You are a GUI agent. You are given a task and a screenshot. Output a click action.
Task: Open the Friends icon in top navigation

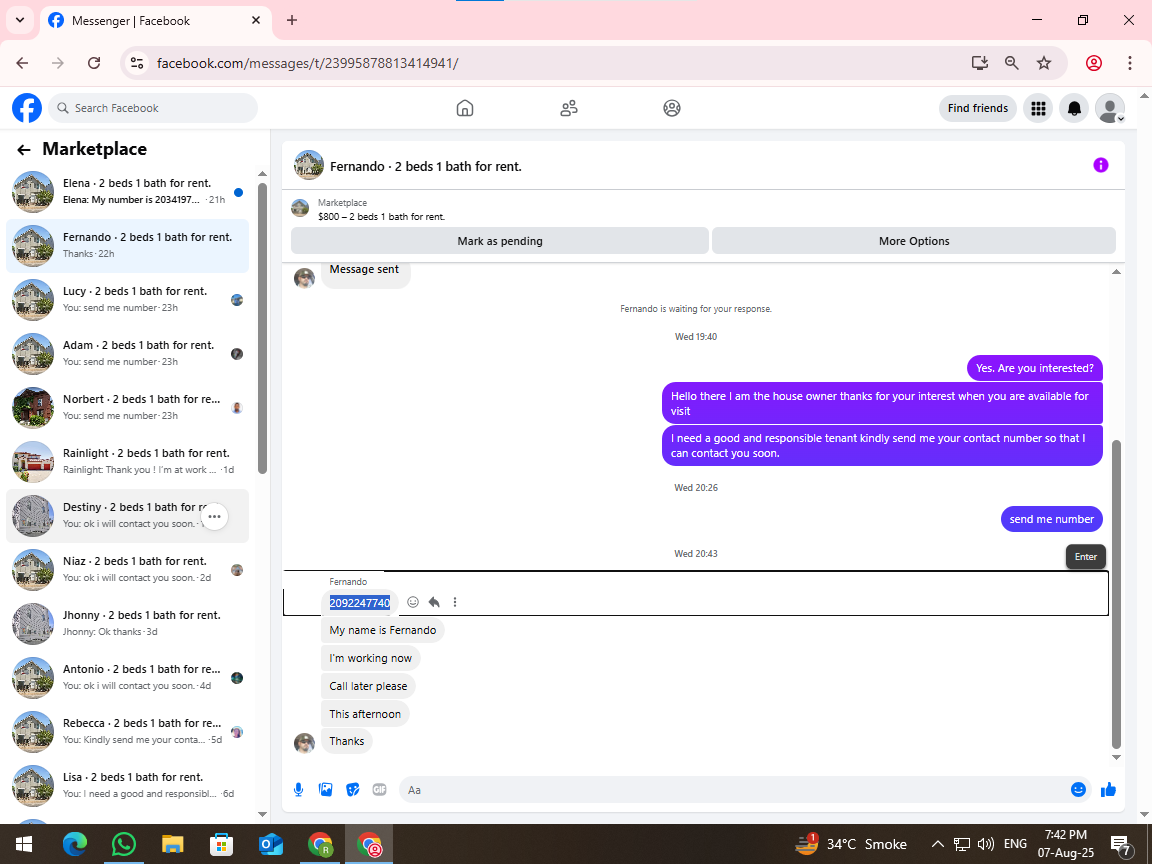[569, 108]
